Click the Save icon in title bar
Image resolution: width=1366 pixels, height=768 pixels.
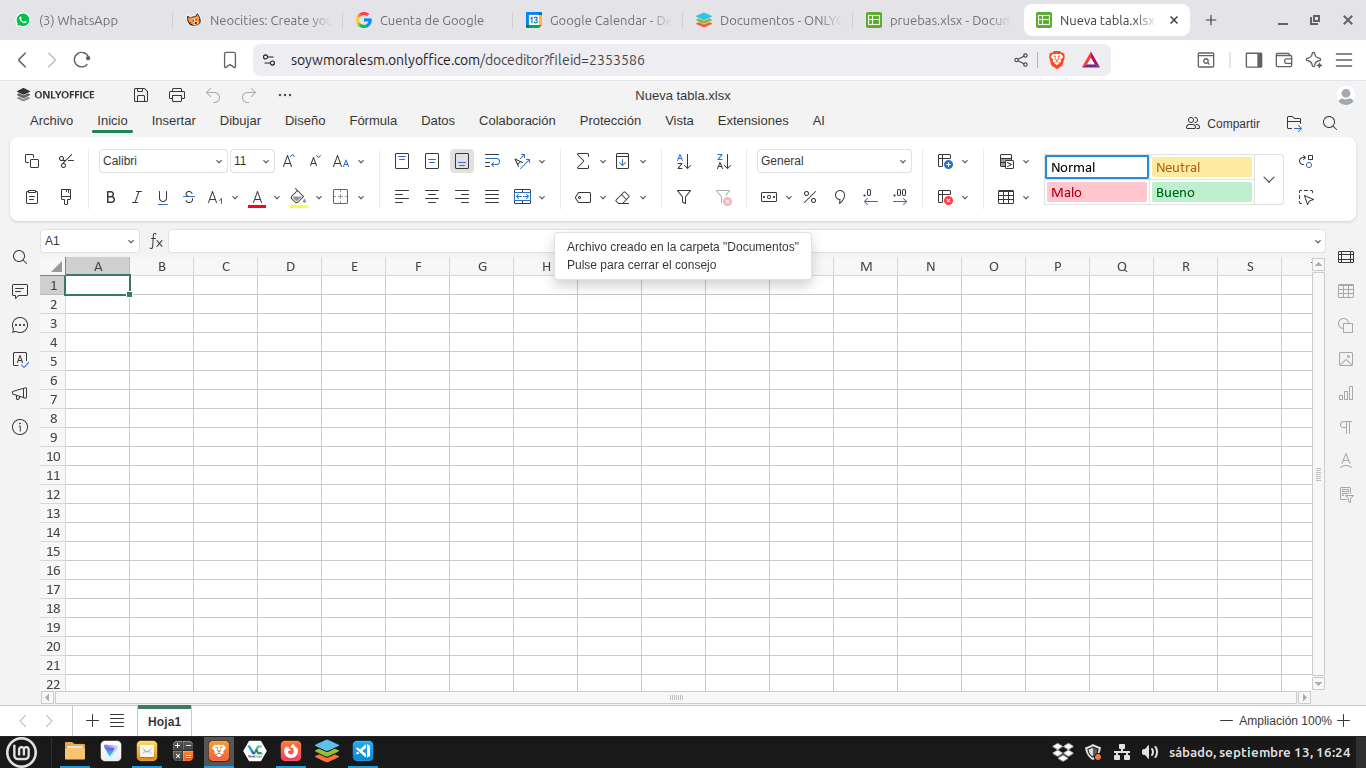141,95
